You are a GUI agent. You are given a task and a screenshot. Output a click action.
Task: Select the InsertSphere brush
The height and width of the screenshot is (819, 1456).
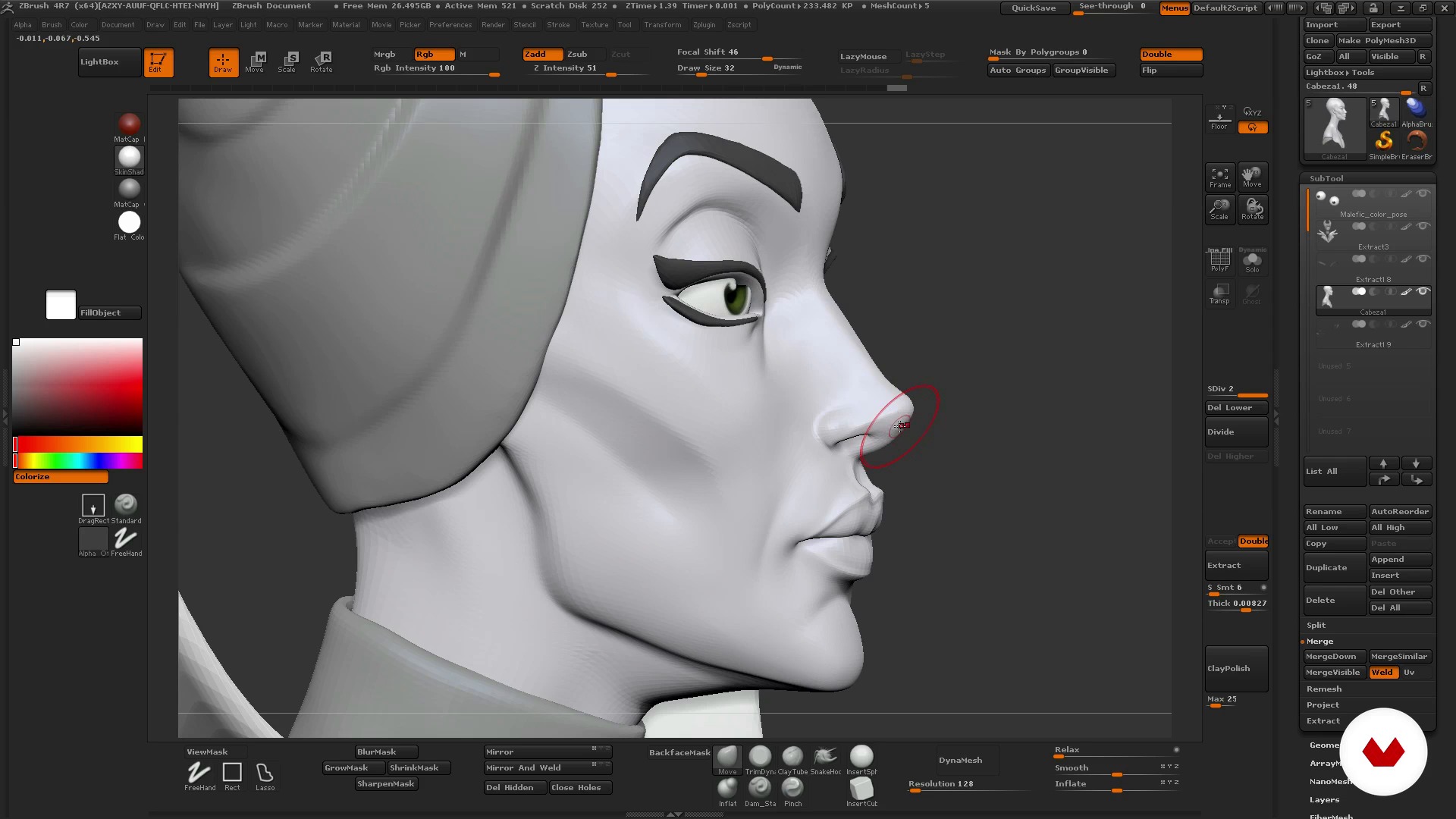point(861,760)
